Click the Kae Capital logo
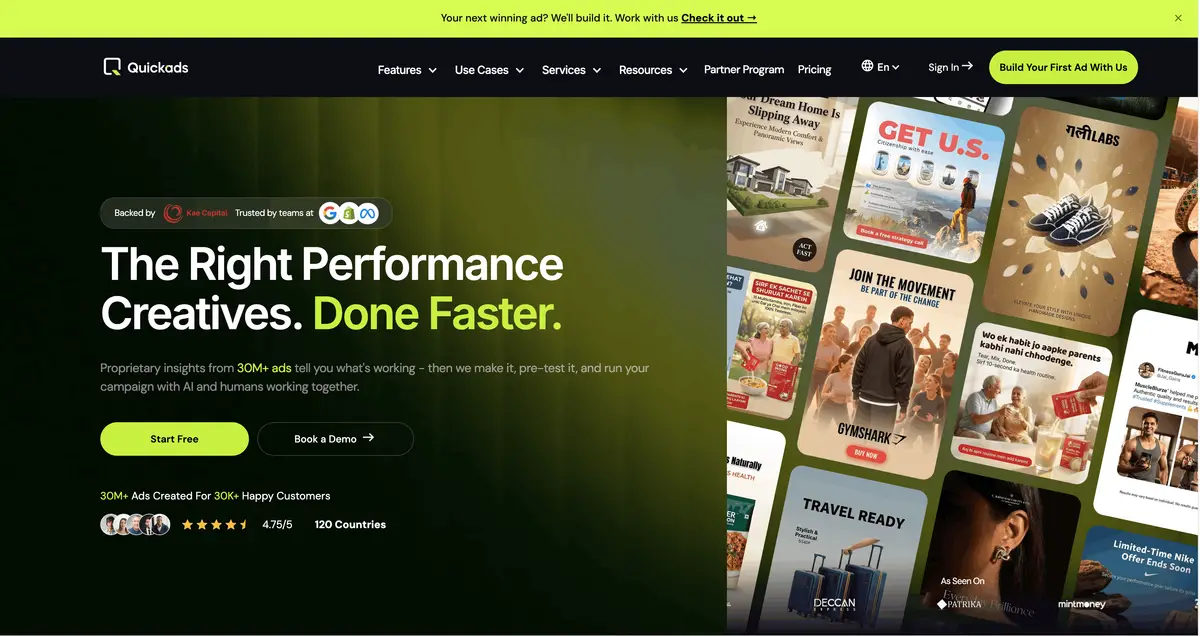1200x636 pixels. [x=196, y=213]
